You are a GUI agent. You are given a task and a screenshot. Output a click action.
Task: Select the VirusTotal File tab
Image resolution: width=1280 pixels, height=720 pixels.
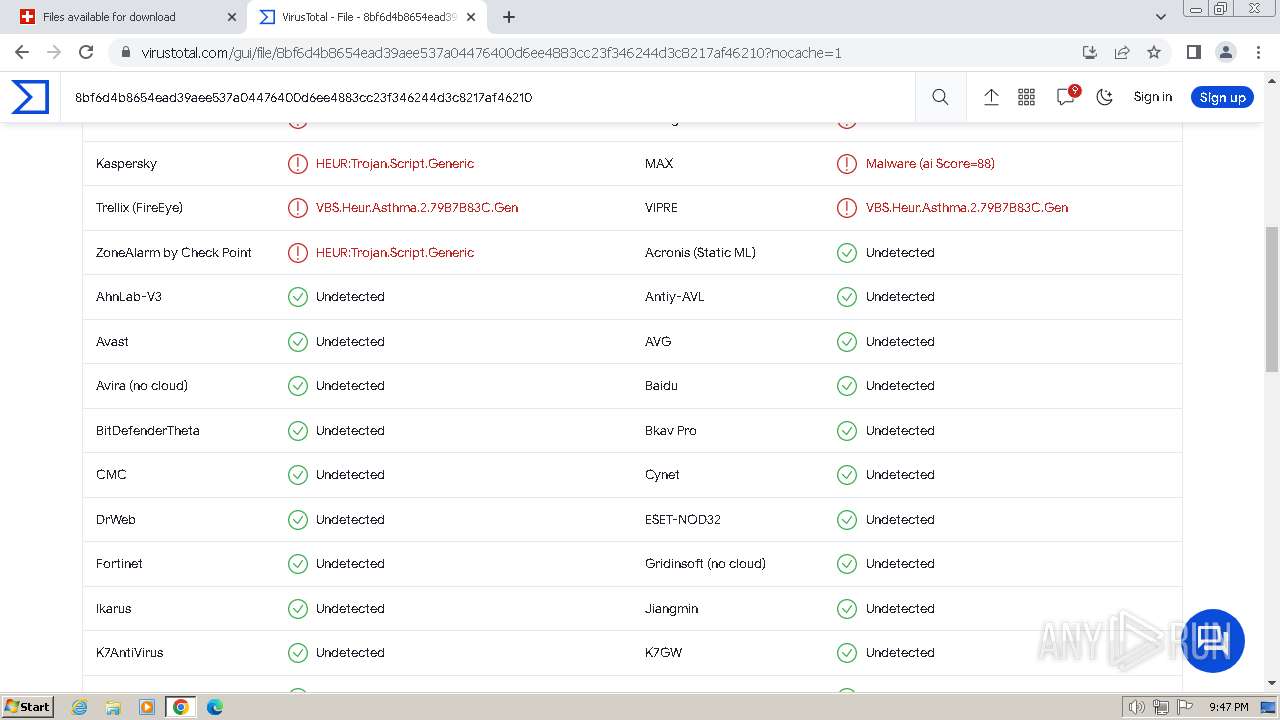(365, 17)
